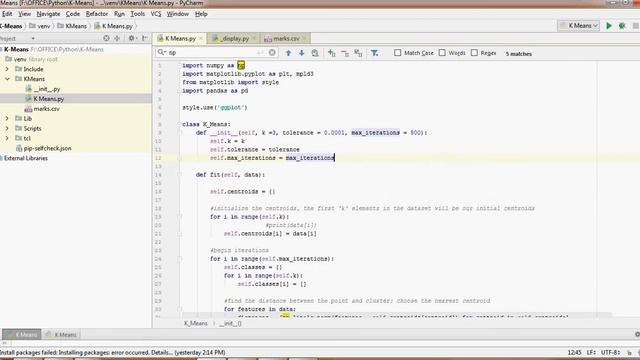The height and width of the screenshot is (360, 640).
Task: Open find in path results icon
Action: point(315,53)
